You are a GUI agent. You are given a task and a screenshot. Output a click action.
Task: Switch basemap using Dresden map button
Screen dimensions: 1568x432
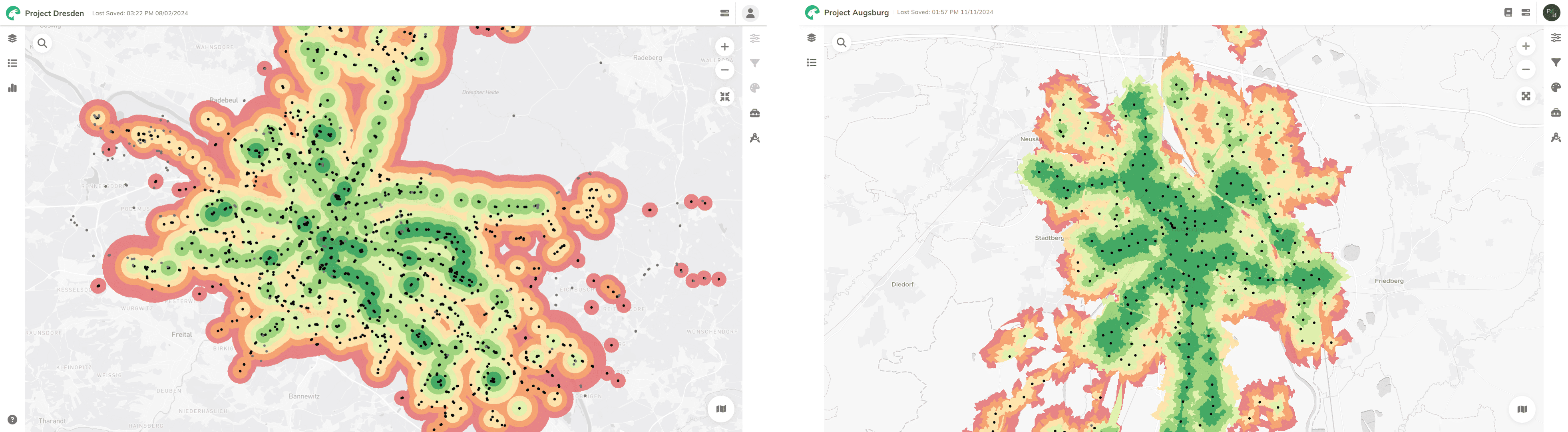(721, 409)
